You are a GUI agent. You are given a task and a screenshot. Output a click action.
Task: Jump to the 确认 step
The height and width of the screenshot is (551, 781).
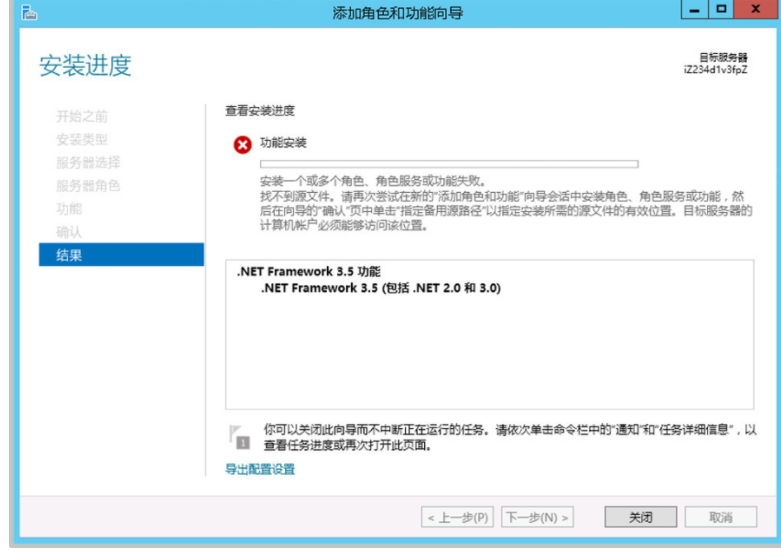coord(69,232)
